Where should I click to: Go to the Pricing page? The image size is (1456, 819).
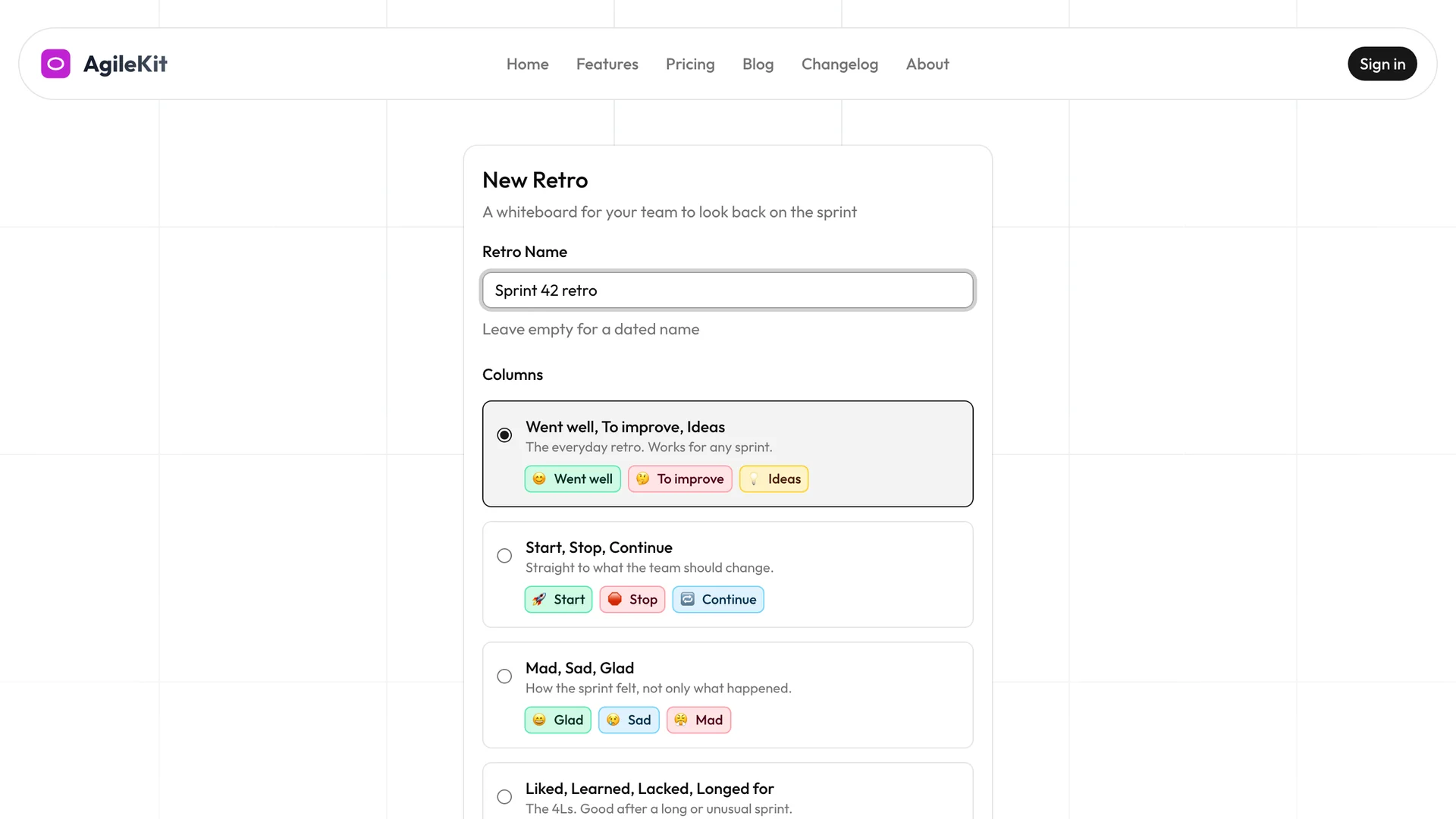690,64
